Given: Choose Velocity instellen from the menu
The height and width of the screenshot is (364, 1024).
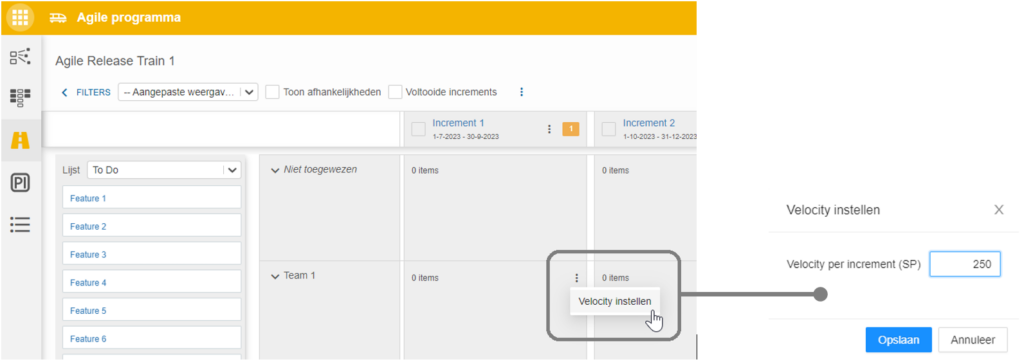Looking at the screenshot, I should pos(615,301).
